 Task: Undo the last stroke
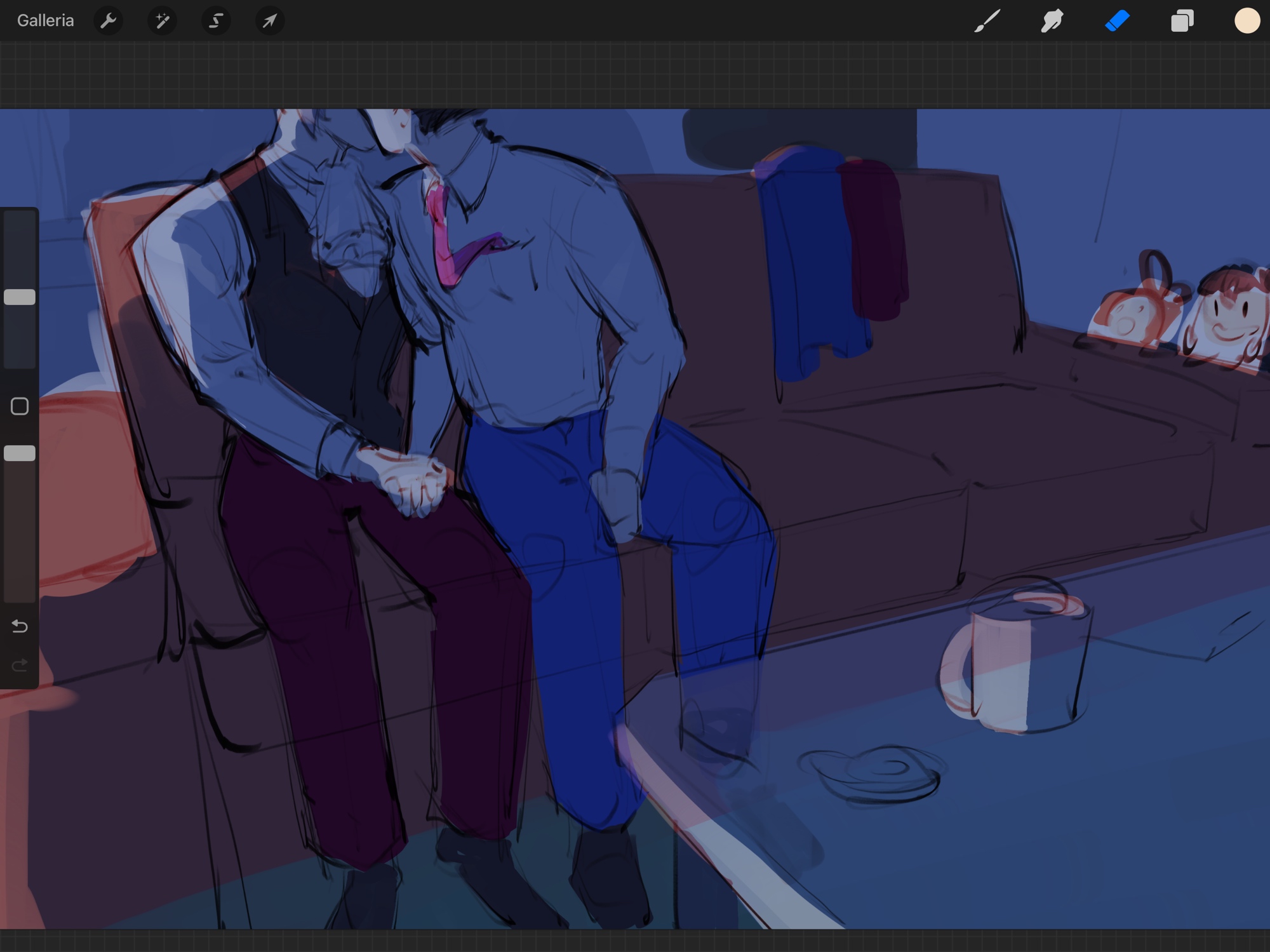pos(20,626)
